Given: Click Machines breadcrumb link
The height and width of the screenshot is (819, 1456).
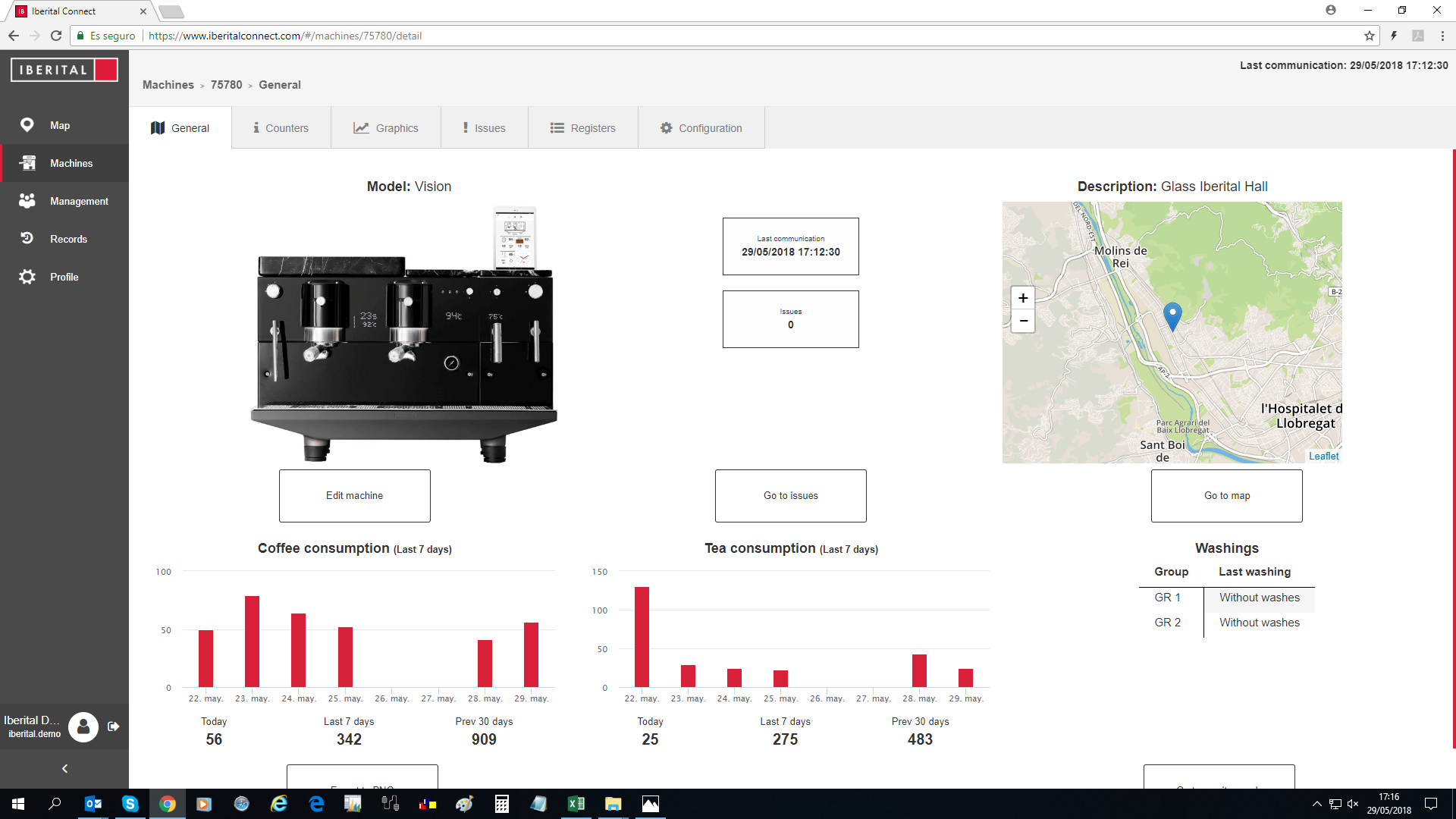Looking at the screenshot, I should click(x=168, y=85).
